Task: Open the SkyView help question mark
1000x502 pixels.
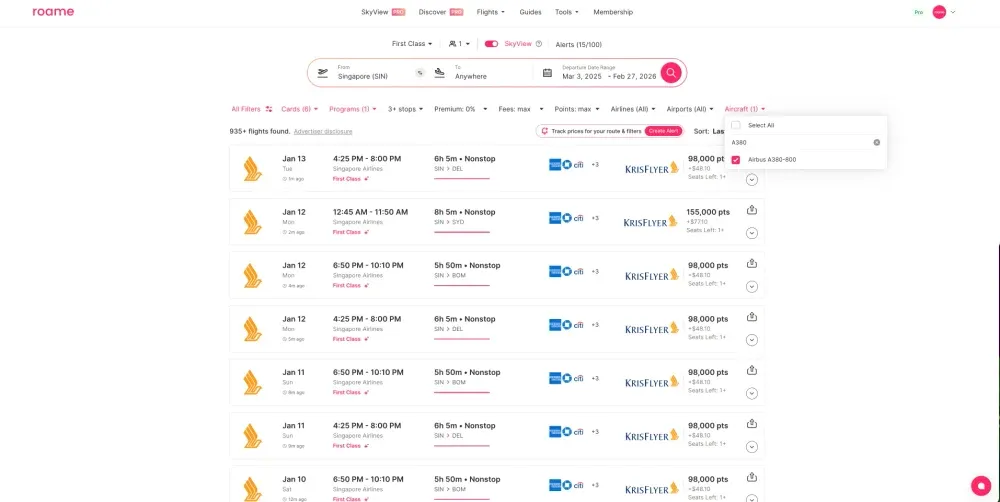Action: pos(539,44)
